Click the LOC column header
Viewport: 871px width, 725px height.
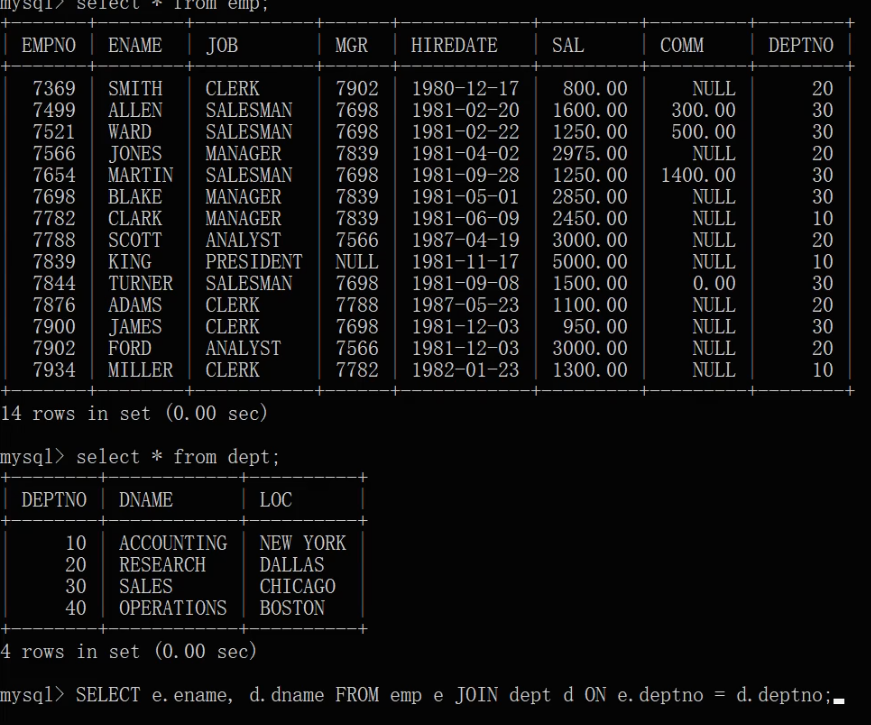pos(276,499)
